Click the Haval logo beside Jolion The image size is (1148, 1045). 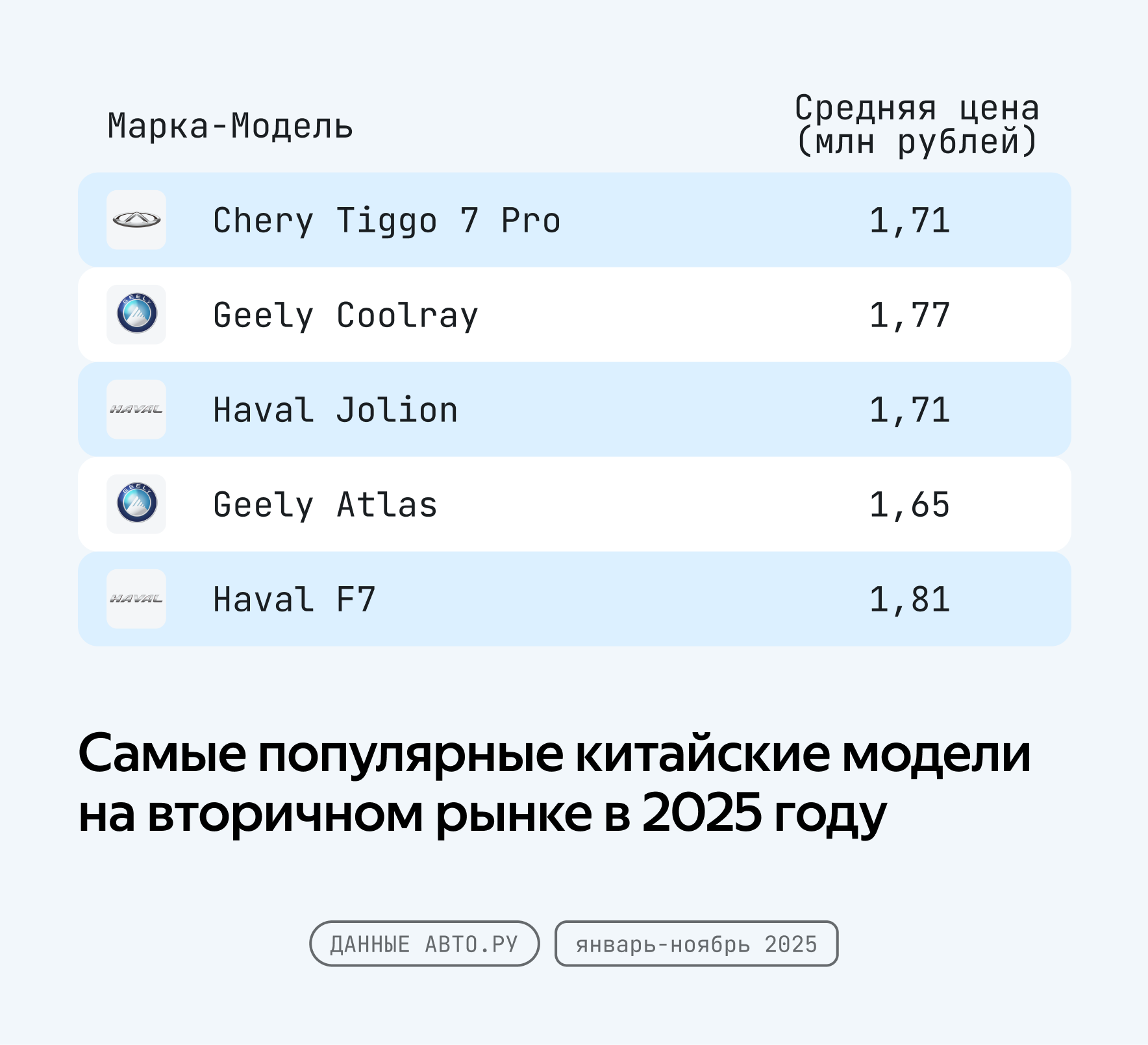coord(136,410)
